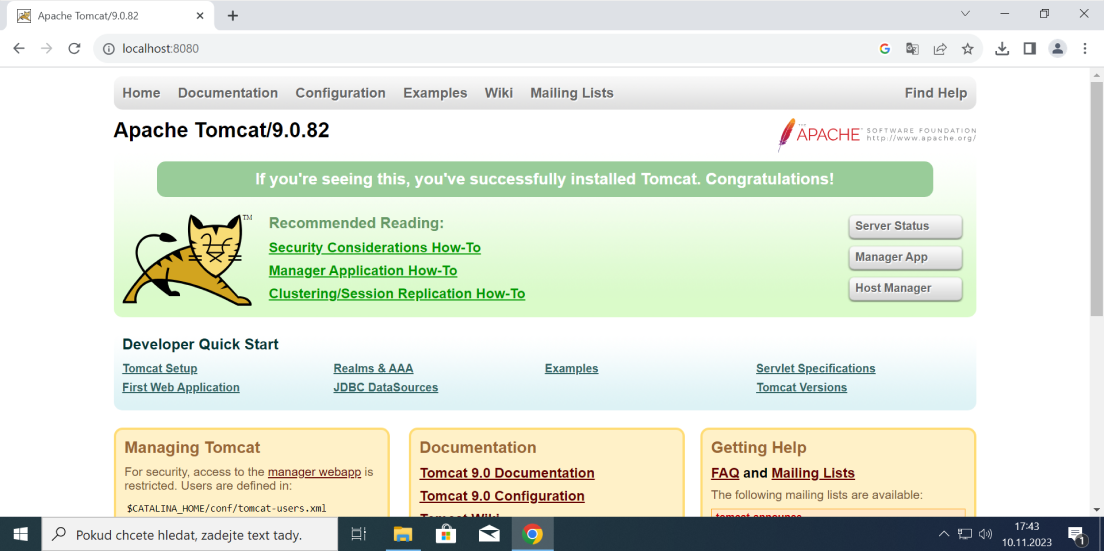
Task: Open the share this page icon
Action: (940, 48)
